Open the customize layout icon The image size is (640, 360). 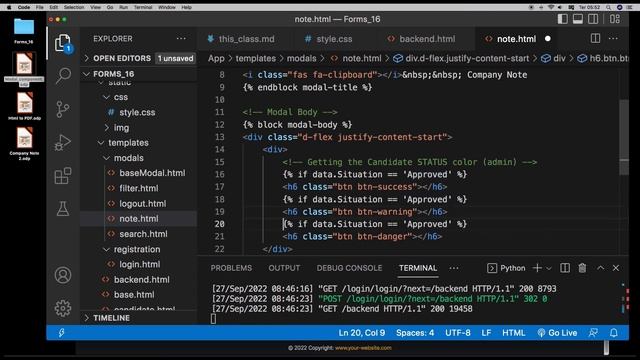[615, 19]
